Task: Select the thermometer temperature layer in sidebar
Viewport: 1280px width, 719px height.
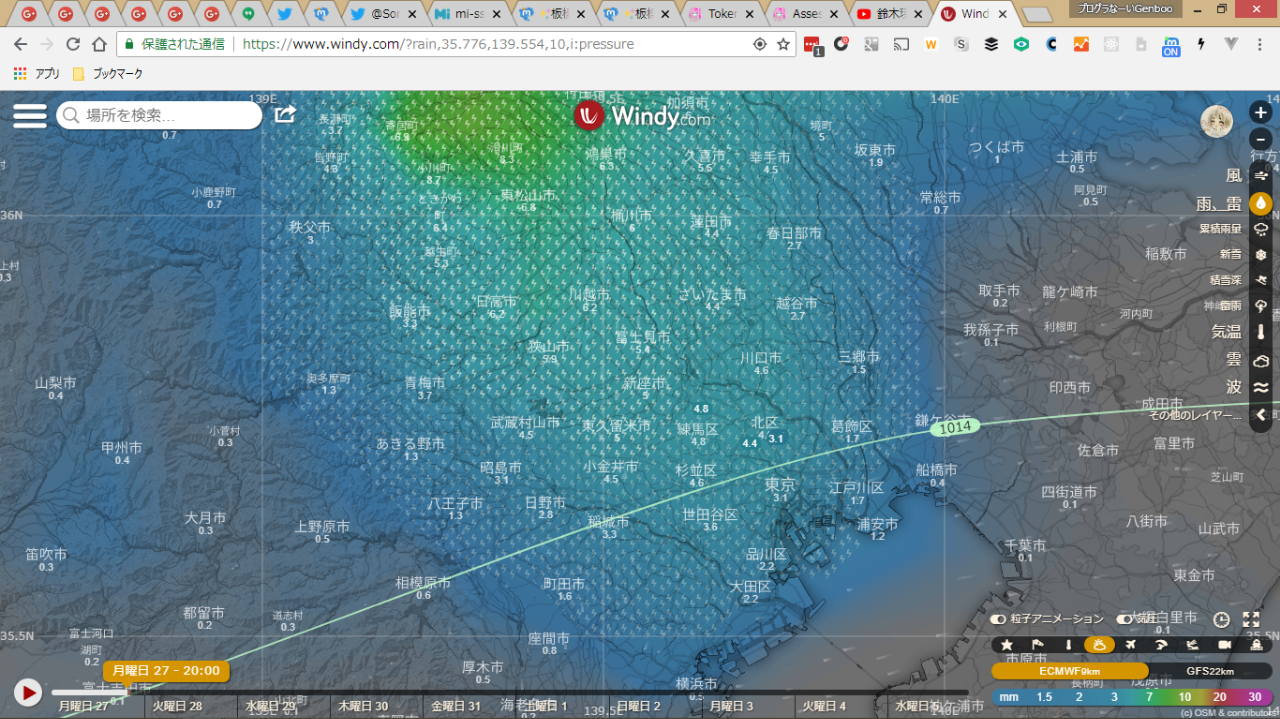Action: click(1260, 332)
